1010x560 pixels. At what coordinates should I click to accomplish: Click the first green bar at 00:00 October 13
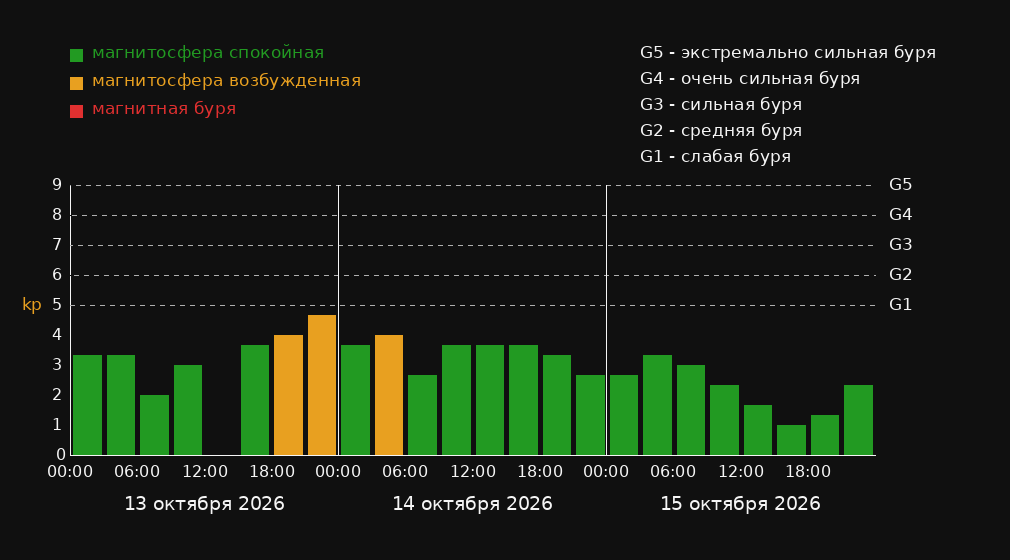(88, 405)
